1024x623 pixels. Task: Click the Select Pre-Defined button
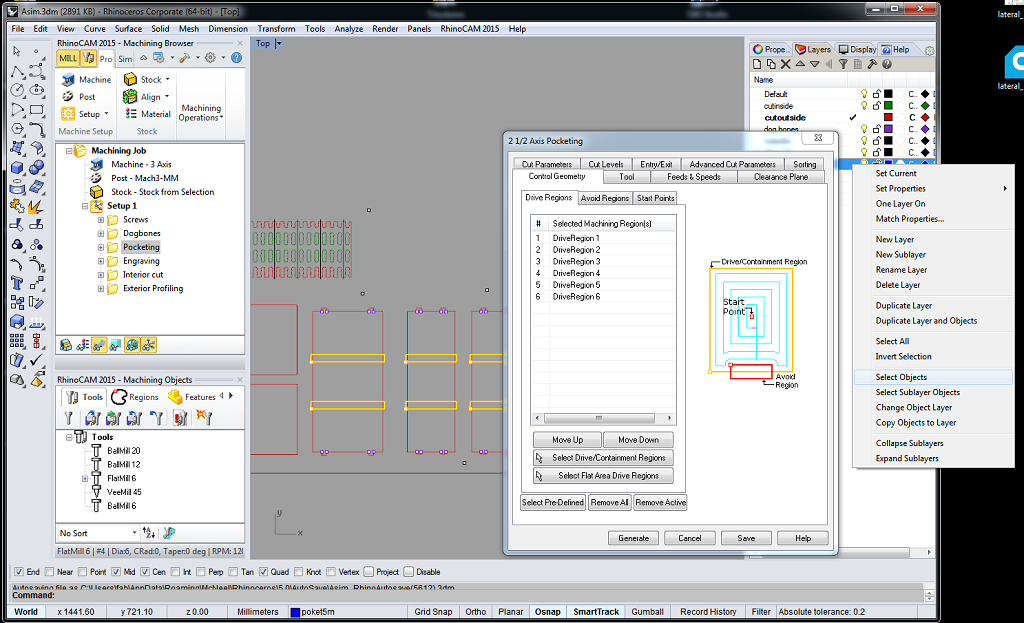tap(552, 503)
